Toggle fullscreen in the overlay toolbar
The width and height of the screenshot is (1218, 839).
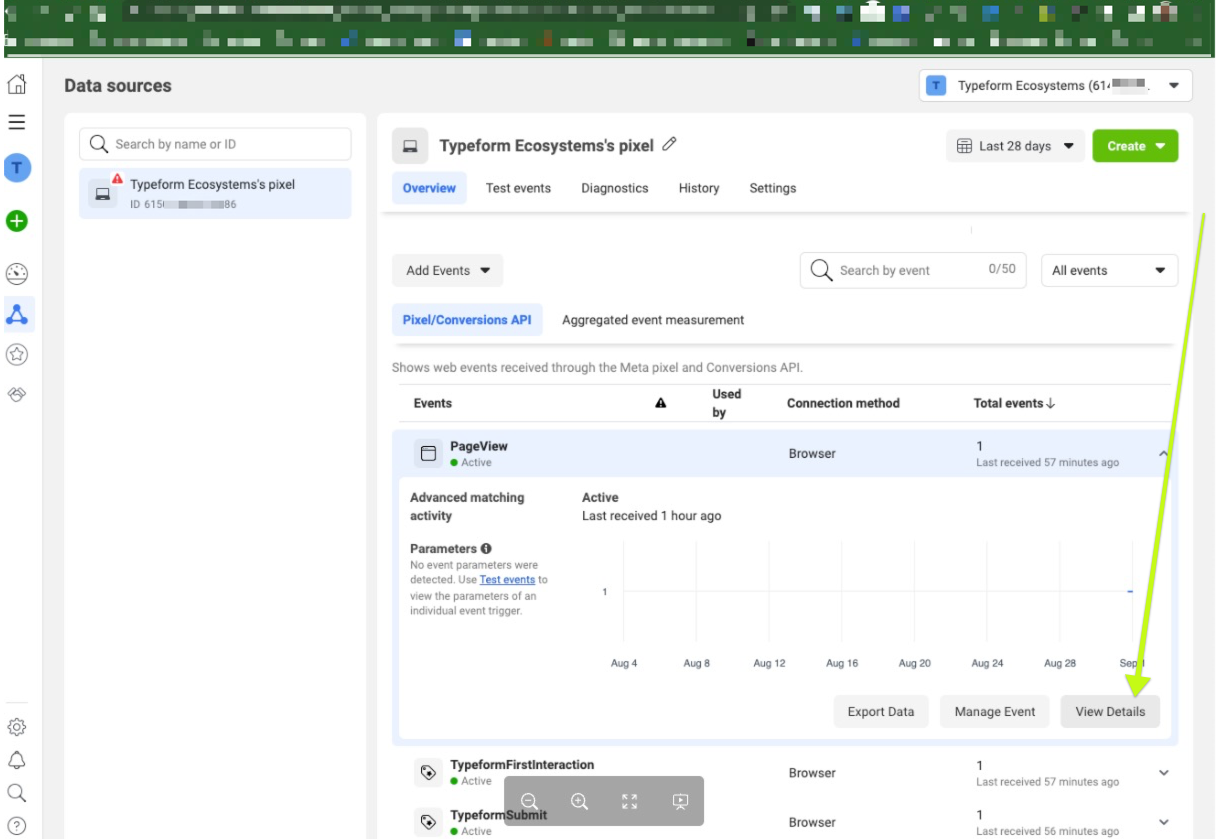(629, 801)
